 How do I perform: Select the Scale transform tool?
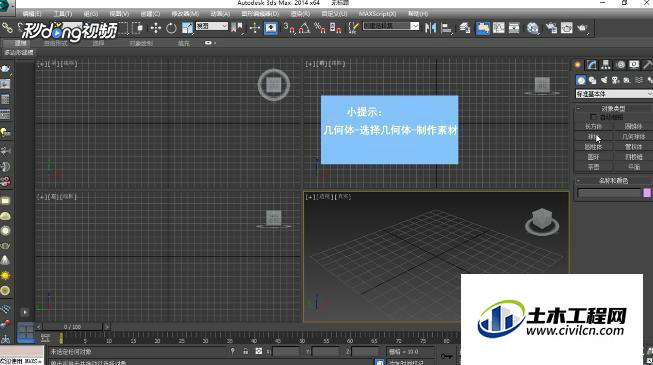[187, 28]
